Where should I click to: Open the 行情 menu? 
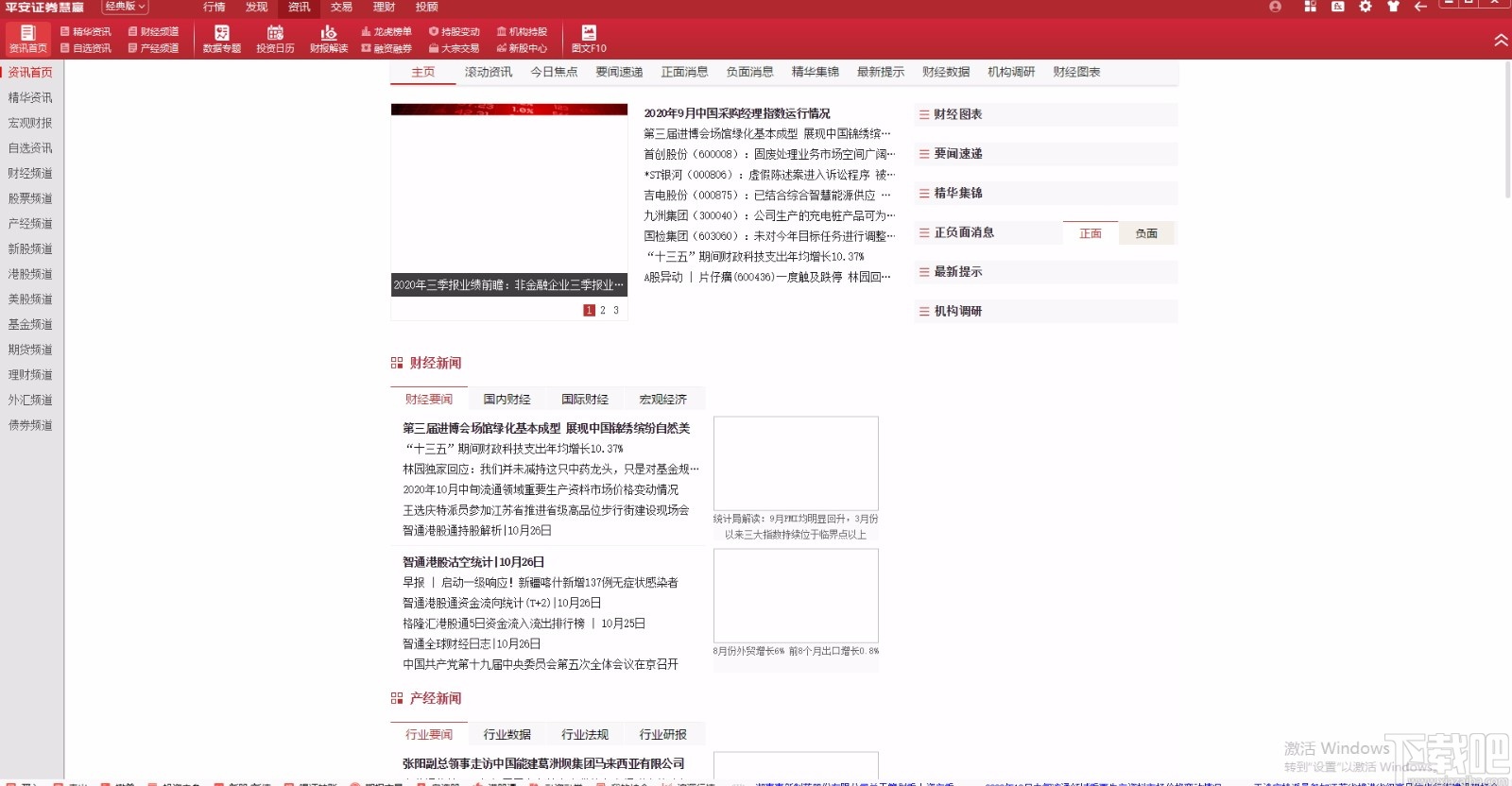pyautogui.click(x=215, y=7)
